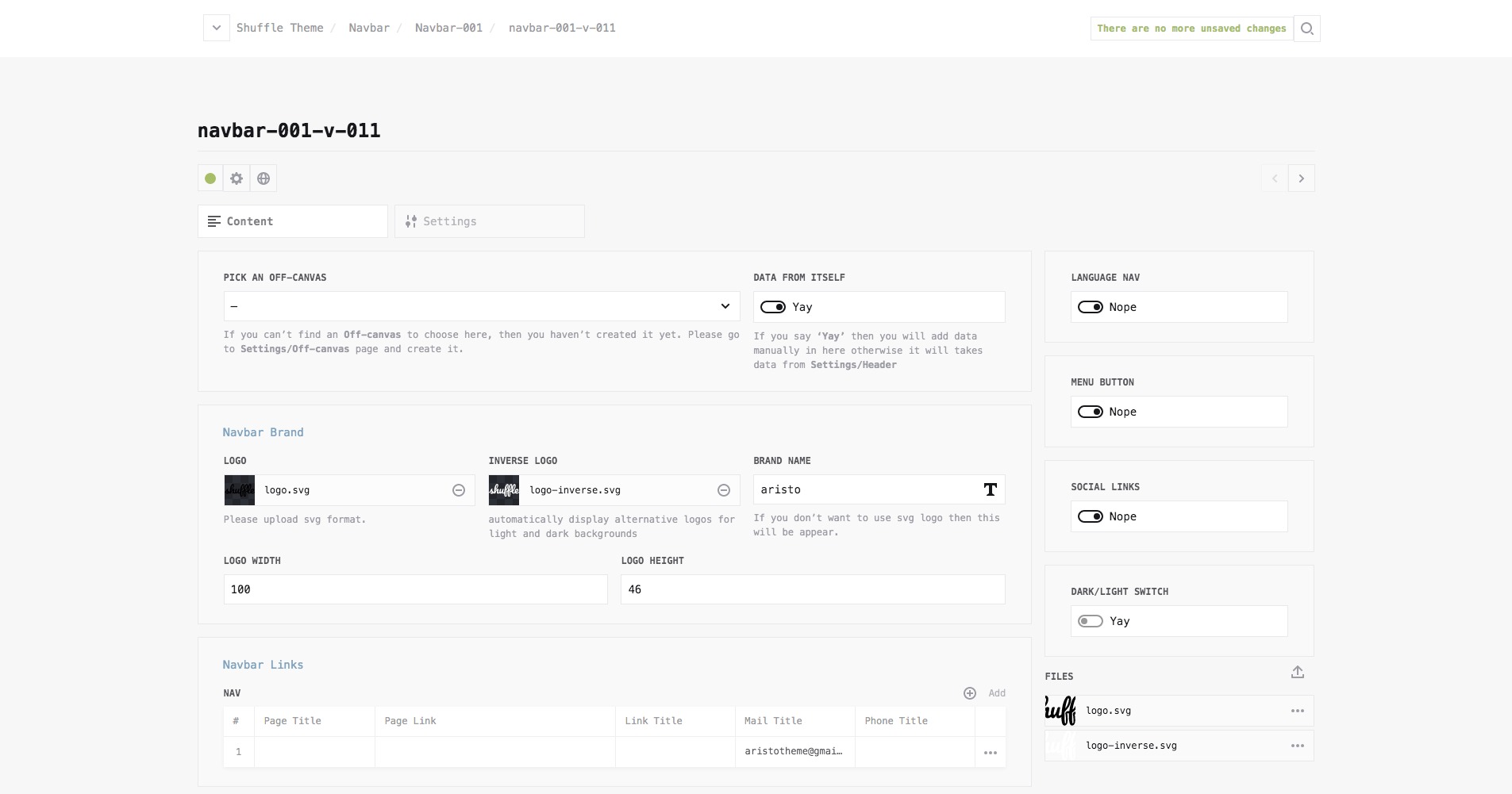Open the Pick an Off-canvas dropdown
Image resolution: width=1512 pixels, height=794 pixels.
[481, 306]
